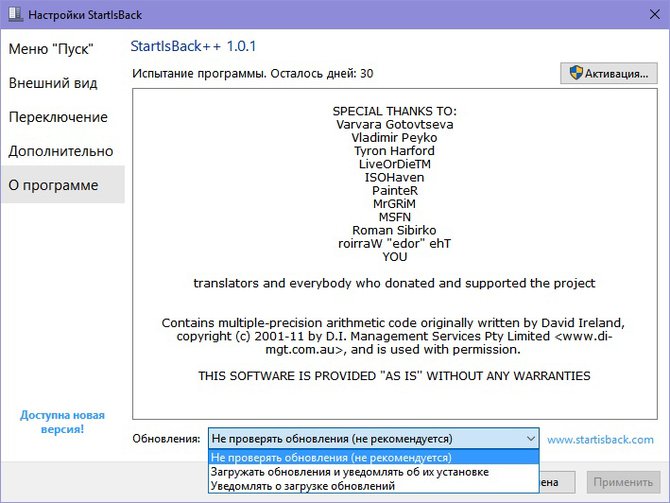Open the www.startisback.com website link
This screenshot has height=503, width=670.
pos(600,439)
